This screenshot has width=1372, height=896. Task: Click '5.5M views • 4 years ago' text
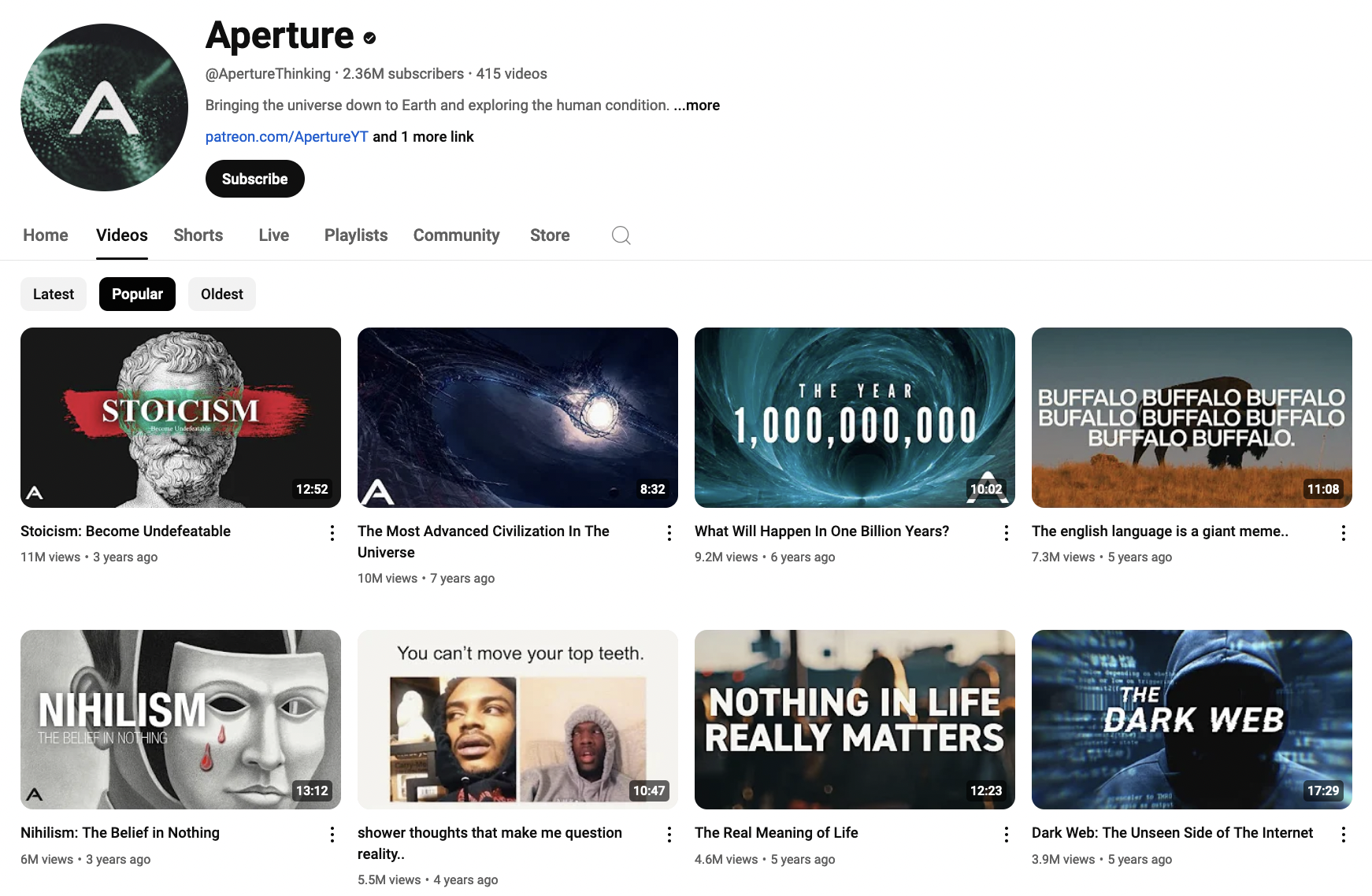click(428, 880)
